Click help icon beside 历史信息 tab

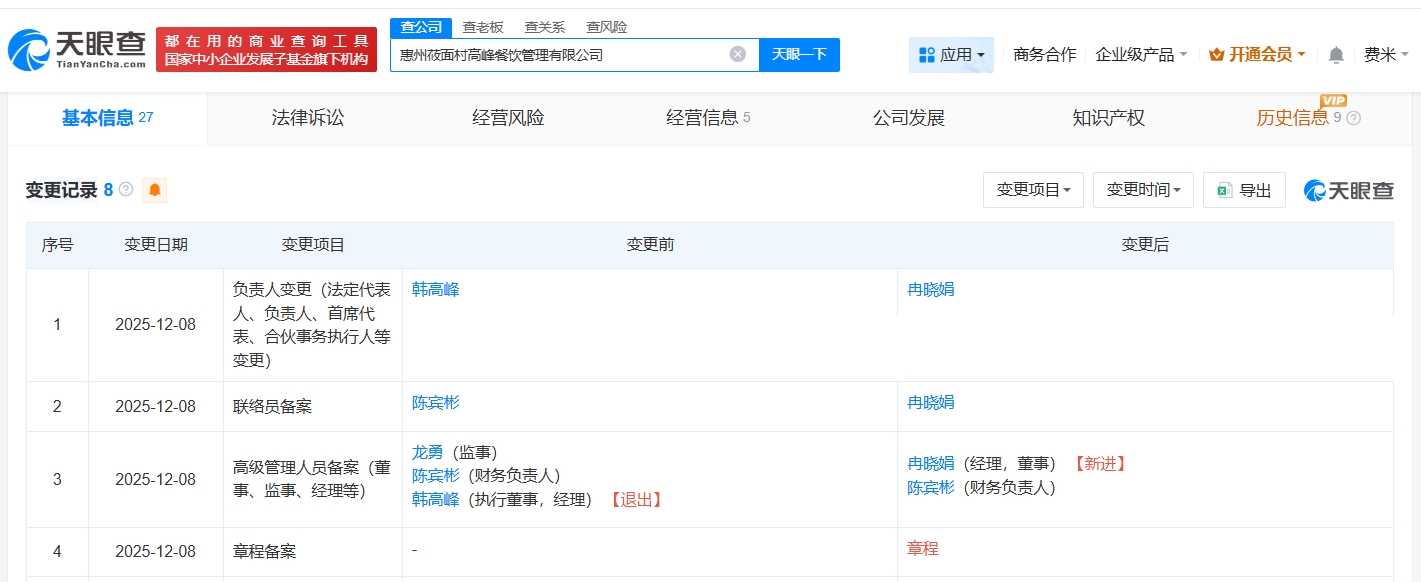pyautogui.click(x=1354, y=118)
